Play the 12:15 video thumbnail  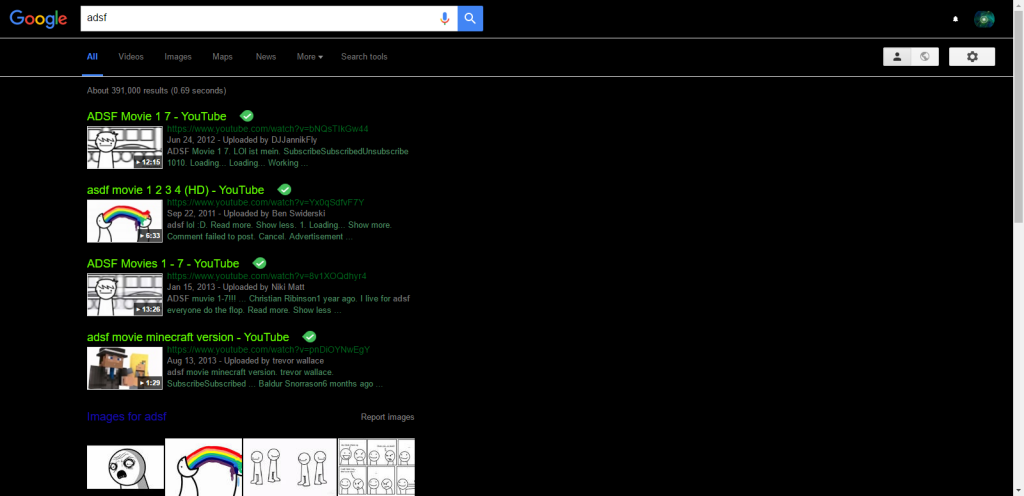[x=125, y=147]
